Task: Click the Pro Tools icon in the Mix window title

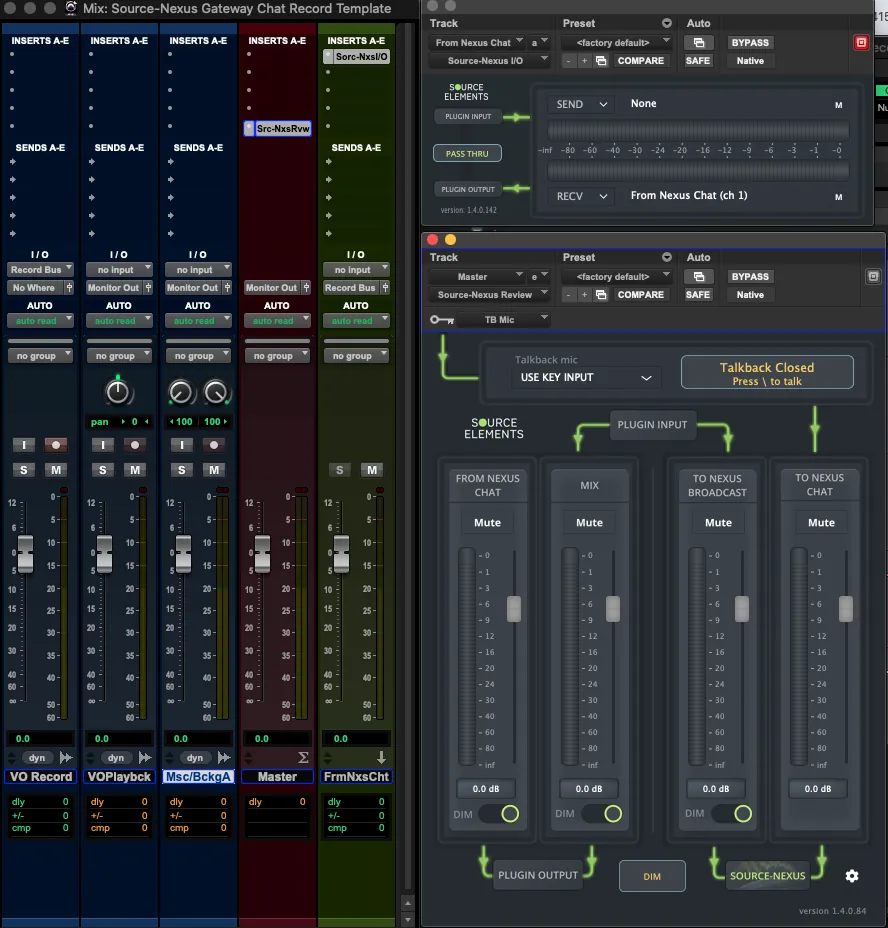Action: pyautogui.click(x=70, y=8)
